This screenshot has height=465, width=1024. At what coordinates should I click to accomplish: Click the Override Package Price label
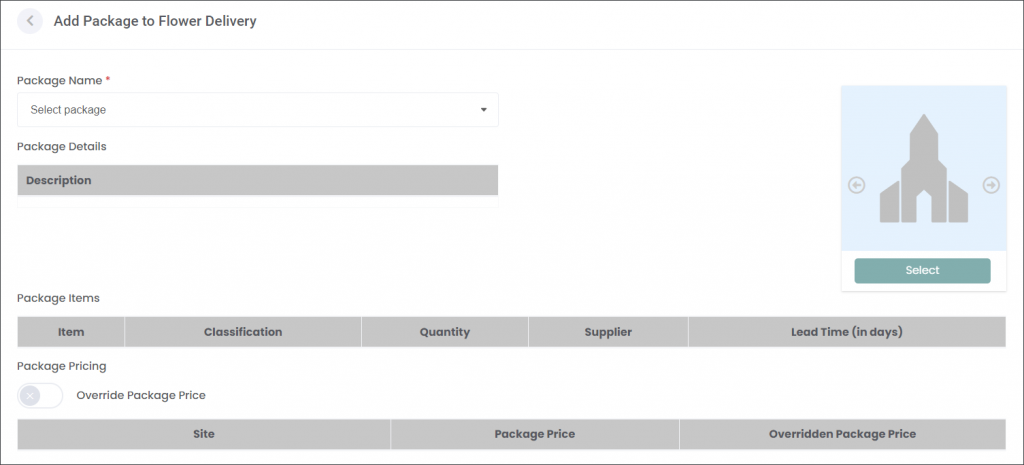click(141, 396)
